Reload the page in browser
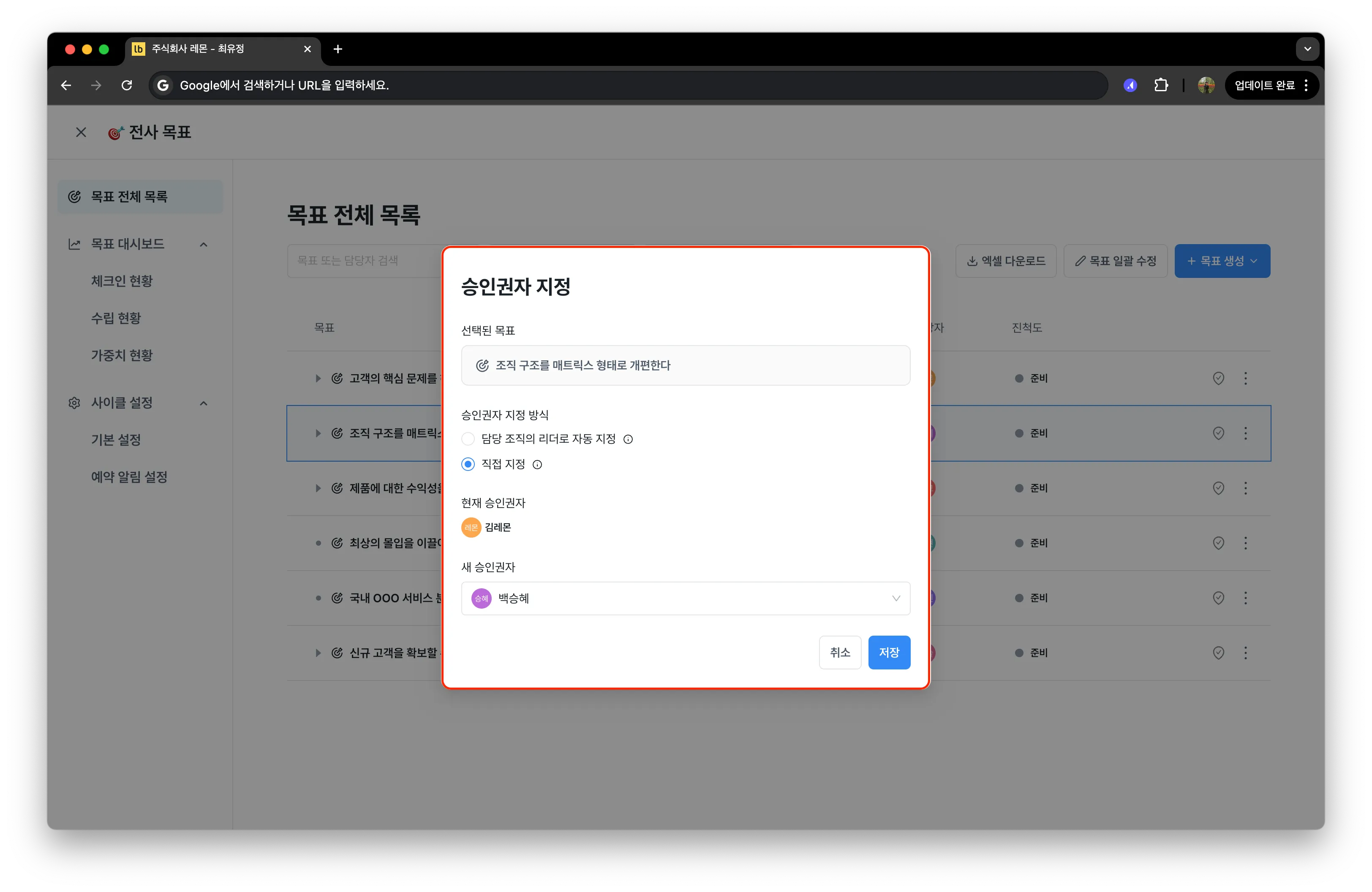Screen dimensions: 1372x892 (127, 85)
